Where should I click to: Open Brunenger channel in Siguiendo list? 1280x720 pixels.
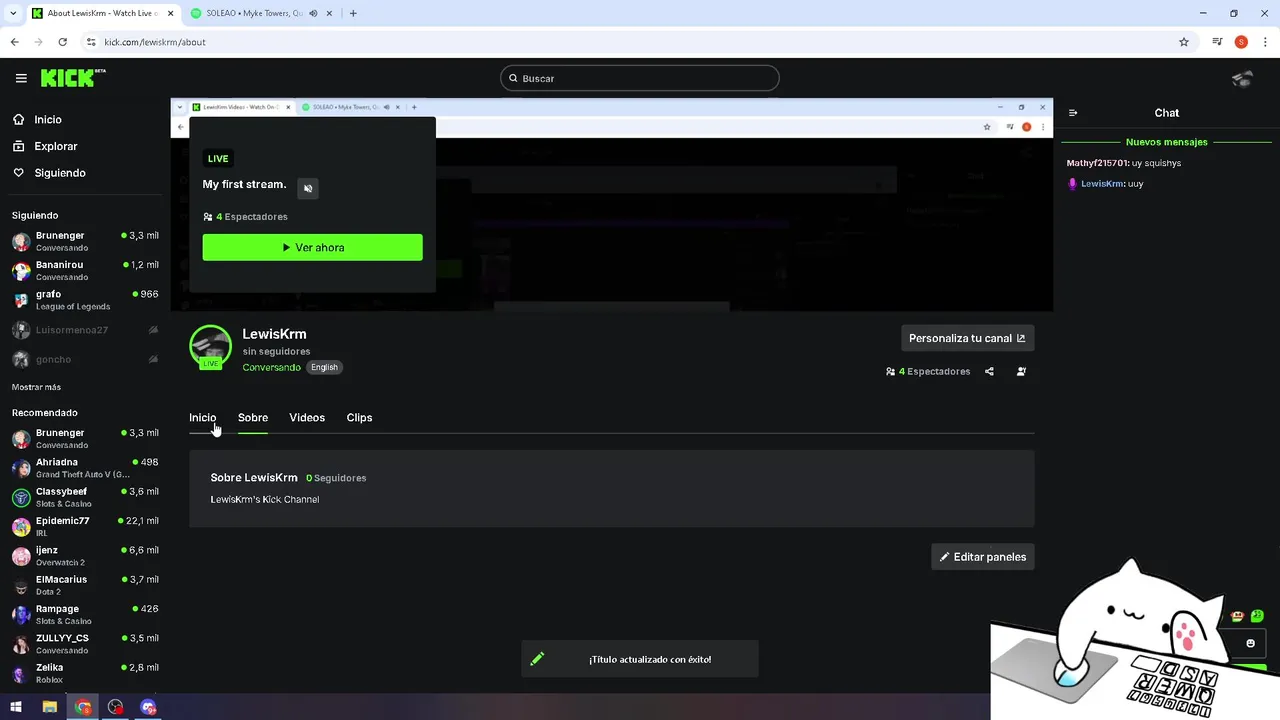[85, 241]
